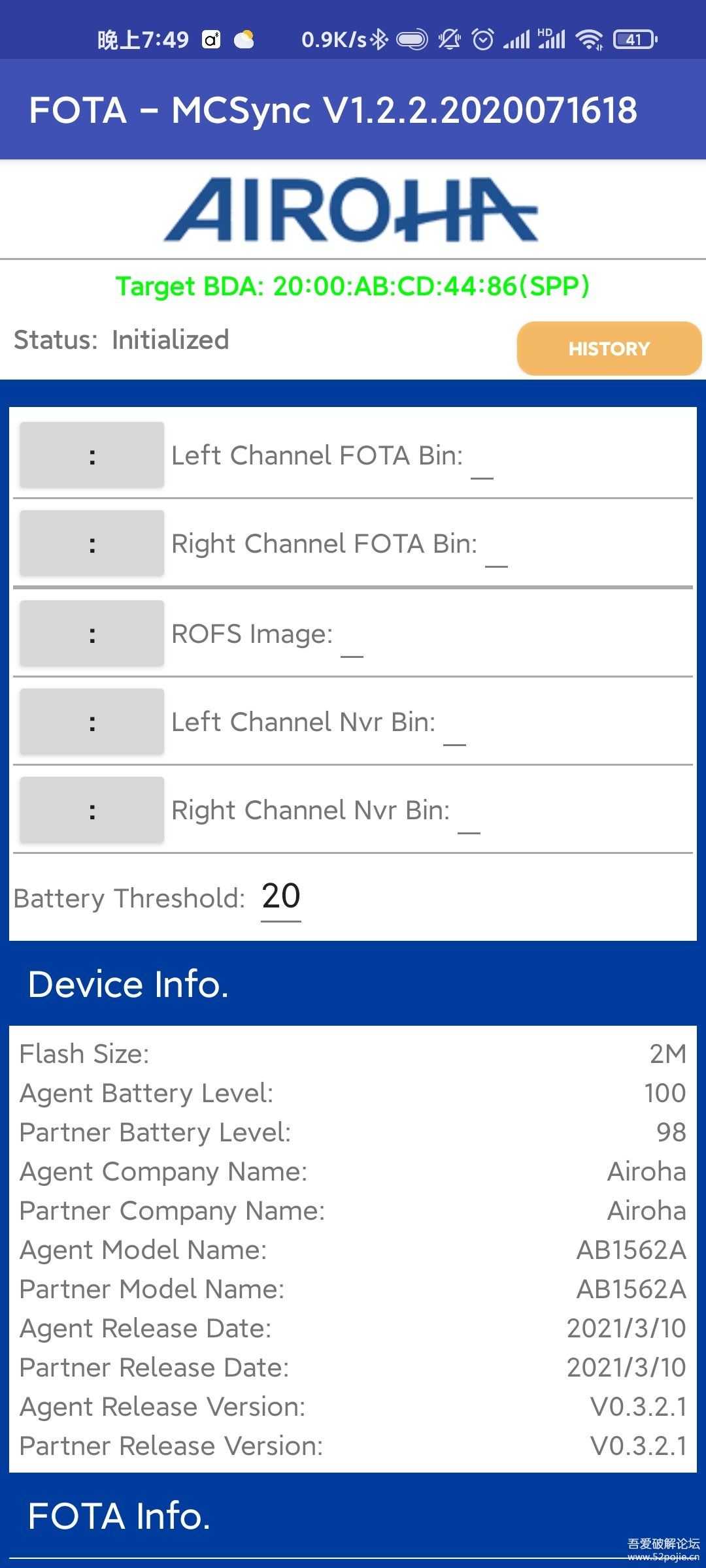The image size is (706, 1568).
Task: Choose the ROFS Image file
Action: (x=92, y=633)
